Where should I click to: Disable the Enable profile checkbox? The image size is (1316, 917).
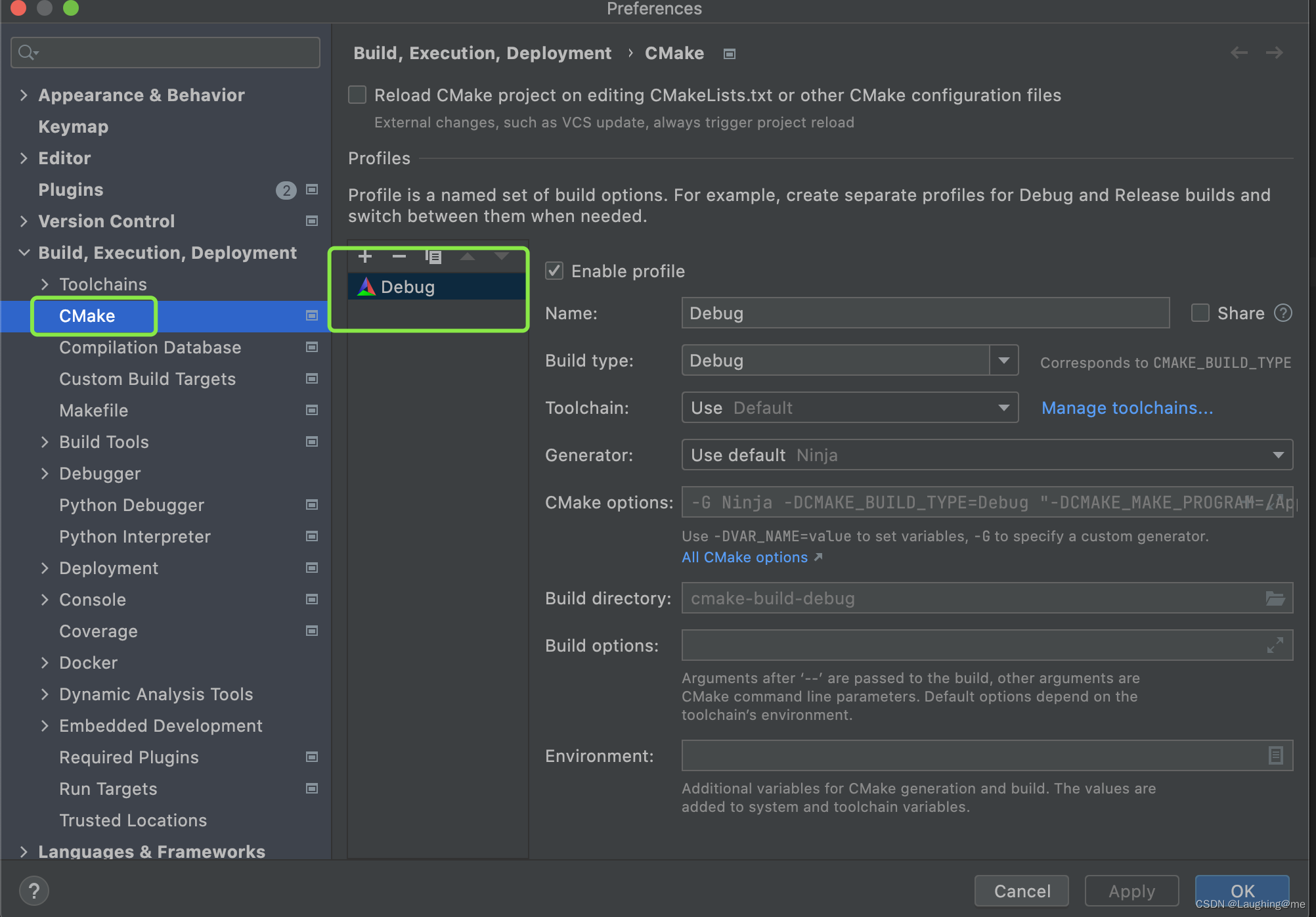(554, 271)
